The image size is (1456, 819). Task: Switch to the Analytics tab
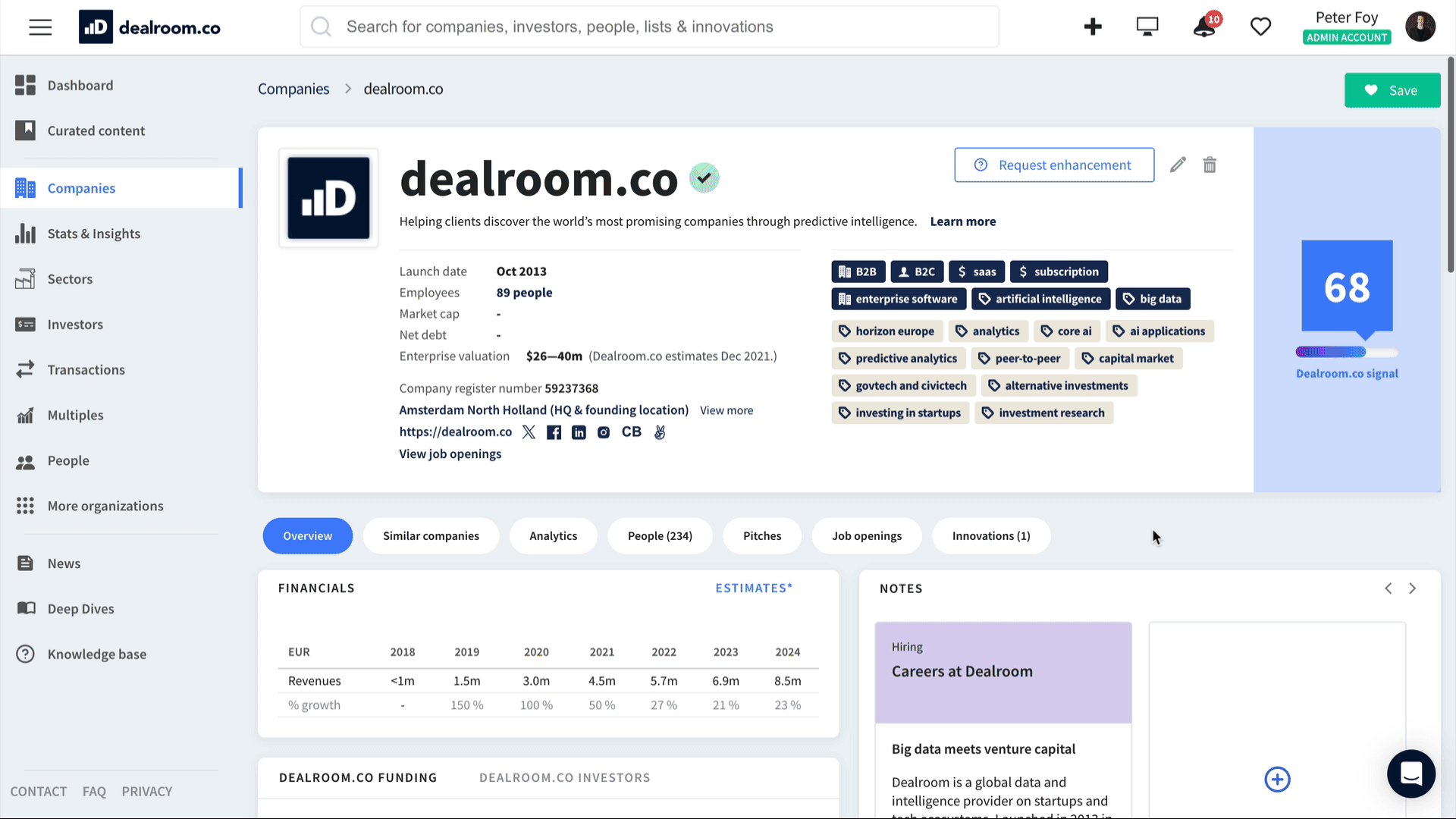pos(553,536)
